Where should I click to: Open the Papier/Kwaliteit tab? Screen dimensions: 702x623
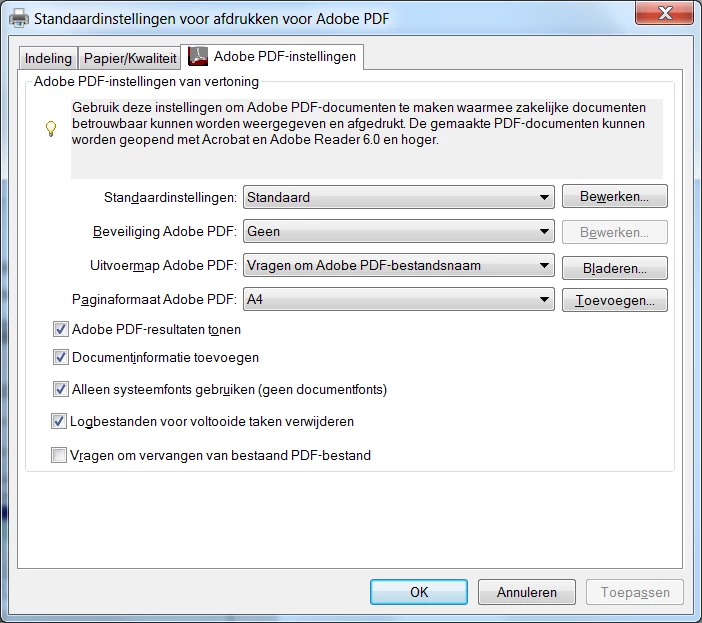pyautogui.click(x=130, y=58)
